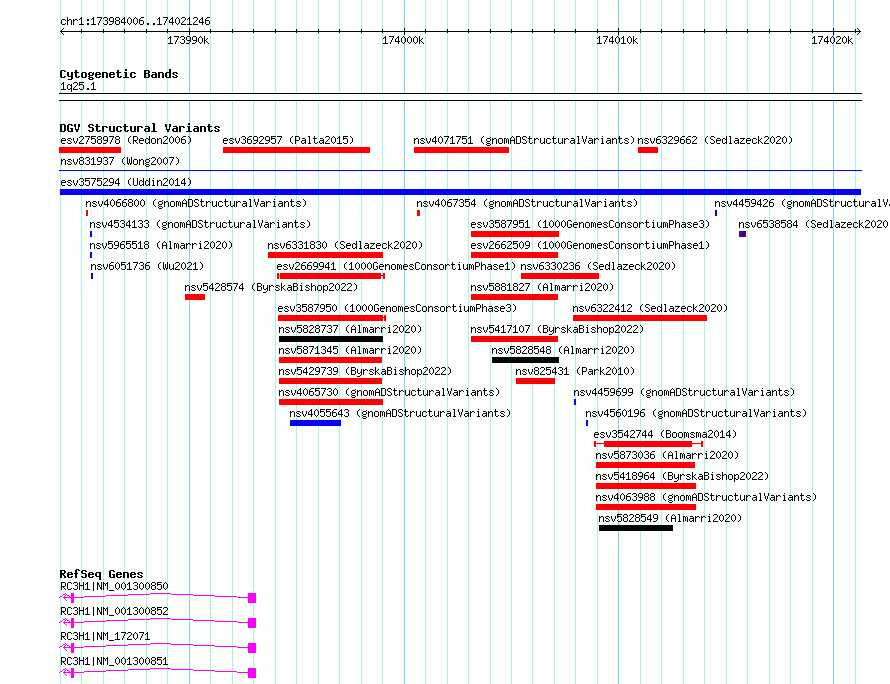This screenshot has height=684, width=890.
Task: Click the 174010k ruler position label
Action: pos(617,40)
